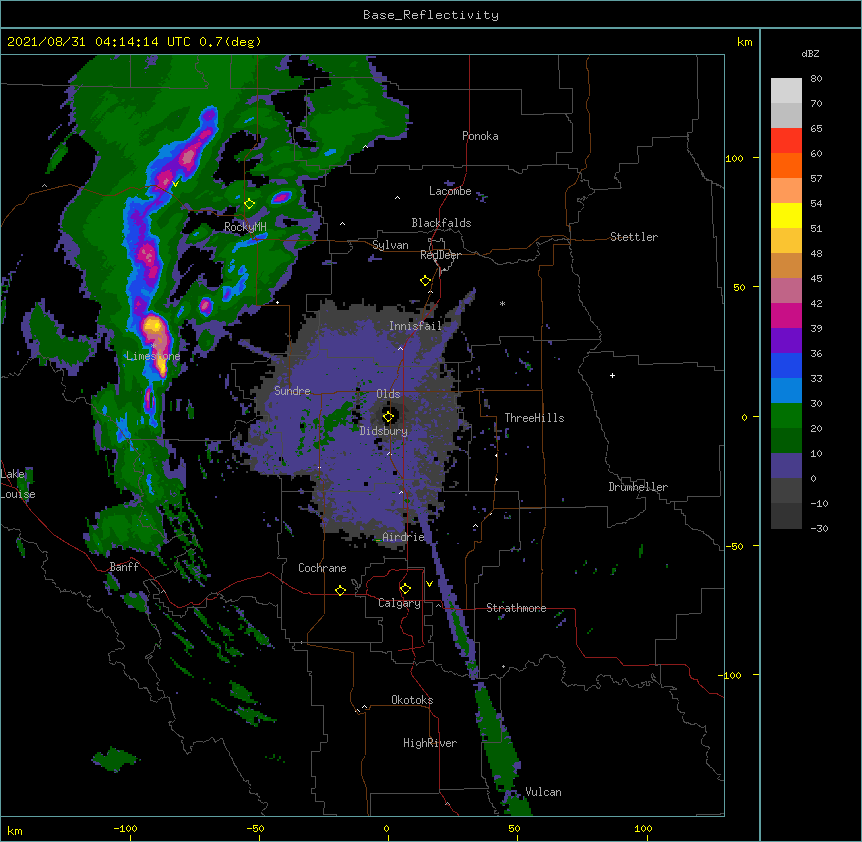Click the Strathmore label
Screen dimensions: 862x842
point(516,607)
